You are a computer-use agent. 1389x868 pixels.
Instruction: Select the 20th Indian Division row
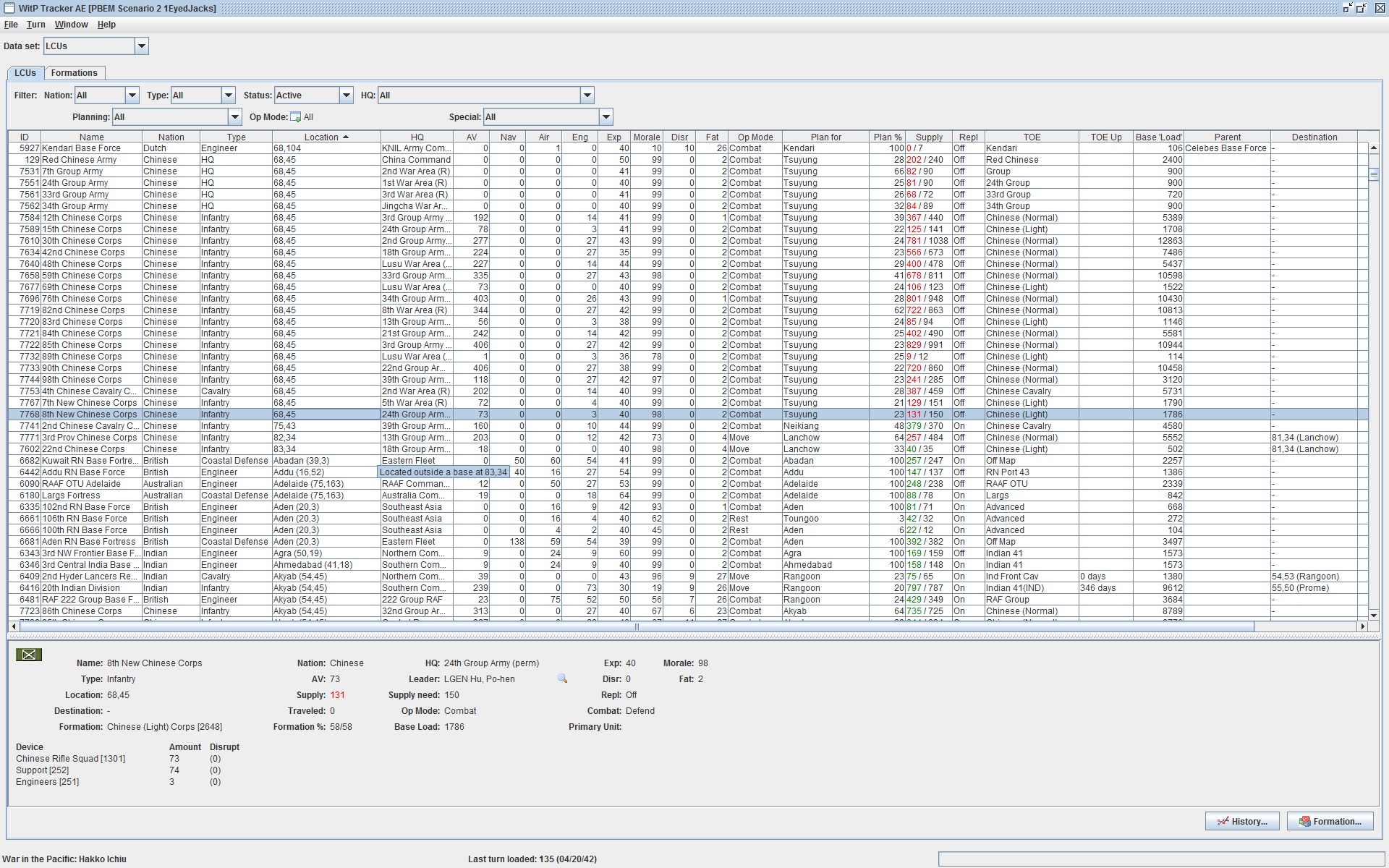tap(687, 588)
